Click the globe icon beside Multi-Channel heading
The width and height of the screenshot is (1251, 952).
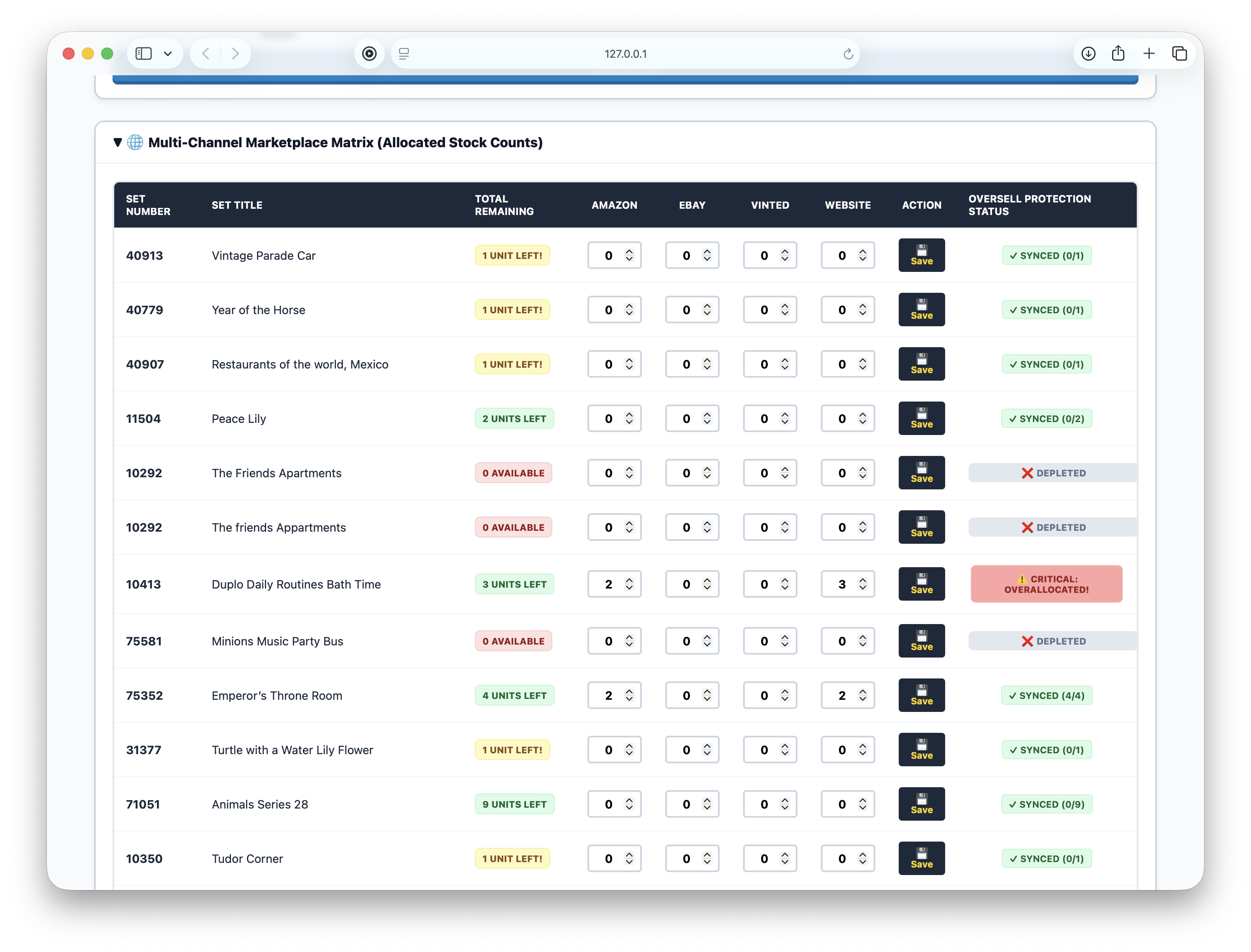tap(135, 142)
